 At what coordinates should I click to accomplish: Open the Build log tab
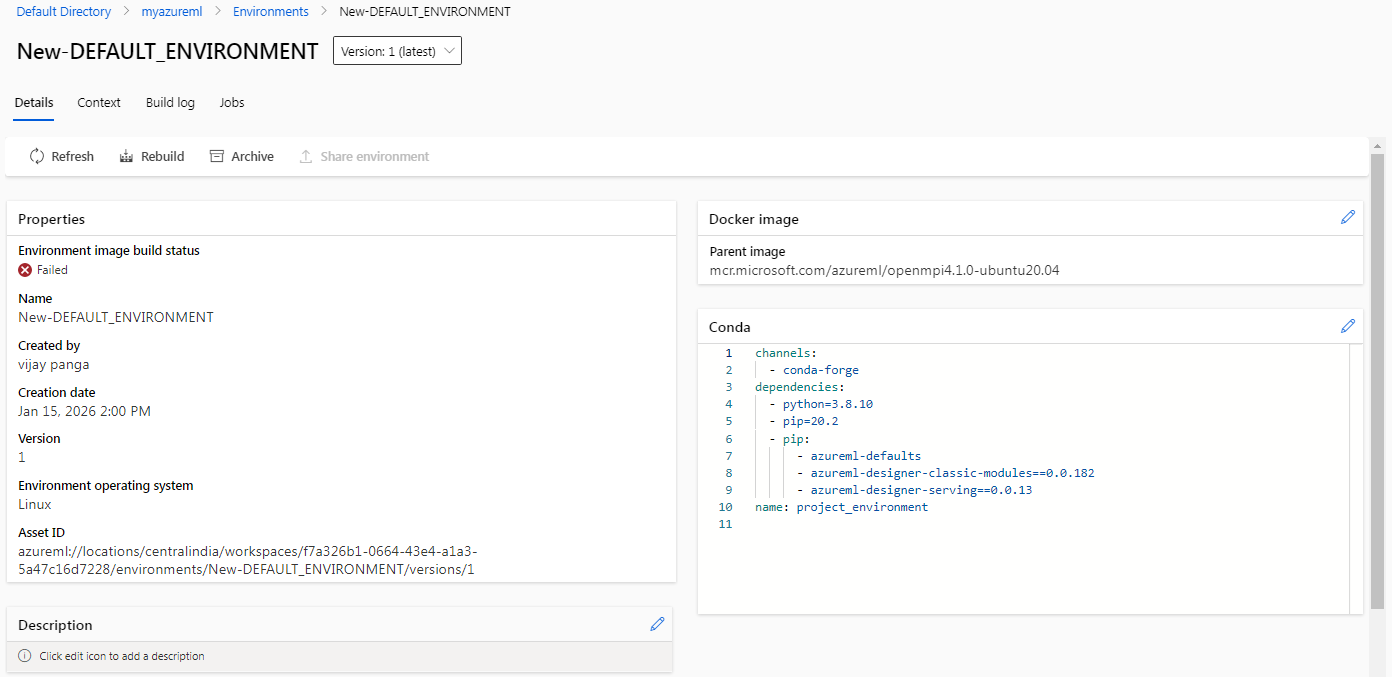170,102
